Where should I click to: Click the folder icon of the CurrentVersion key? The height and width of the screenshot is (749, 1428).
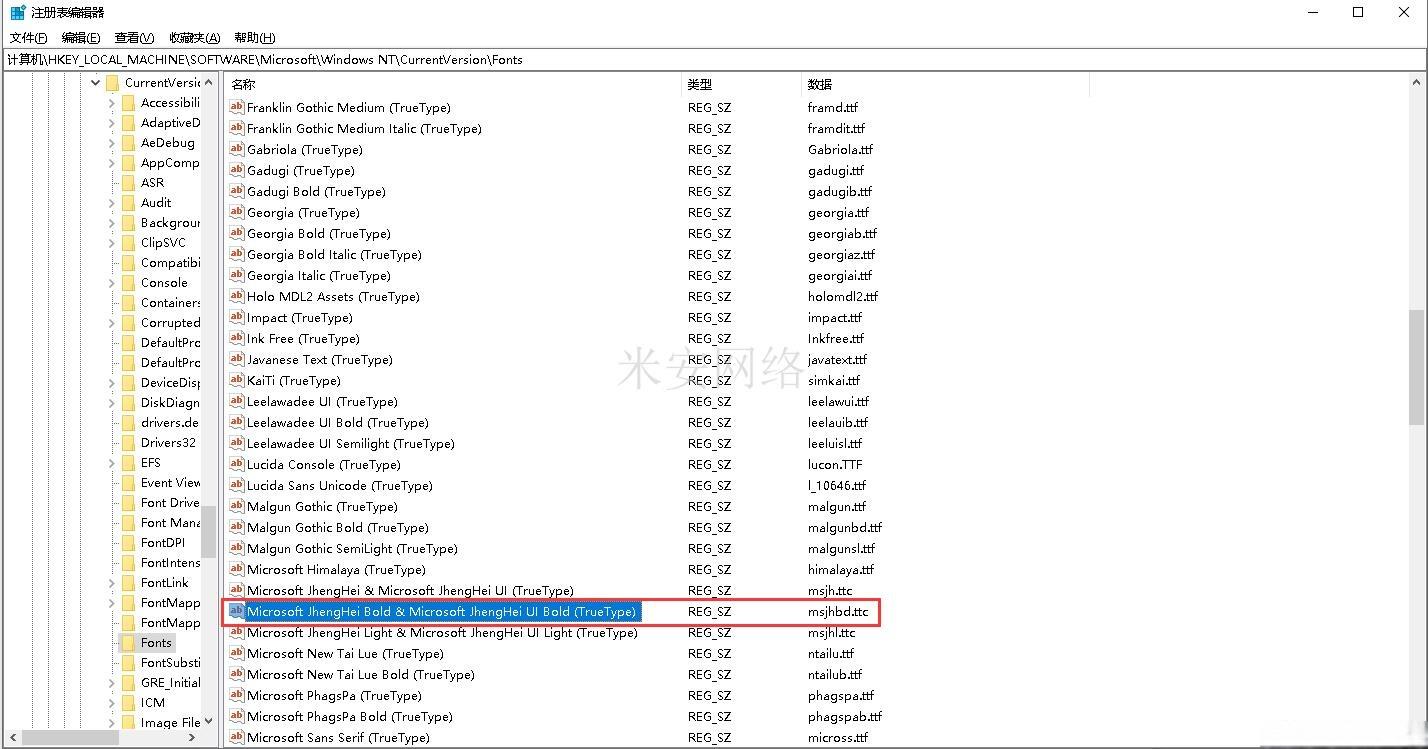tap(112, 82)
